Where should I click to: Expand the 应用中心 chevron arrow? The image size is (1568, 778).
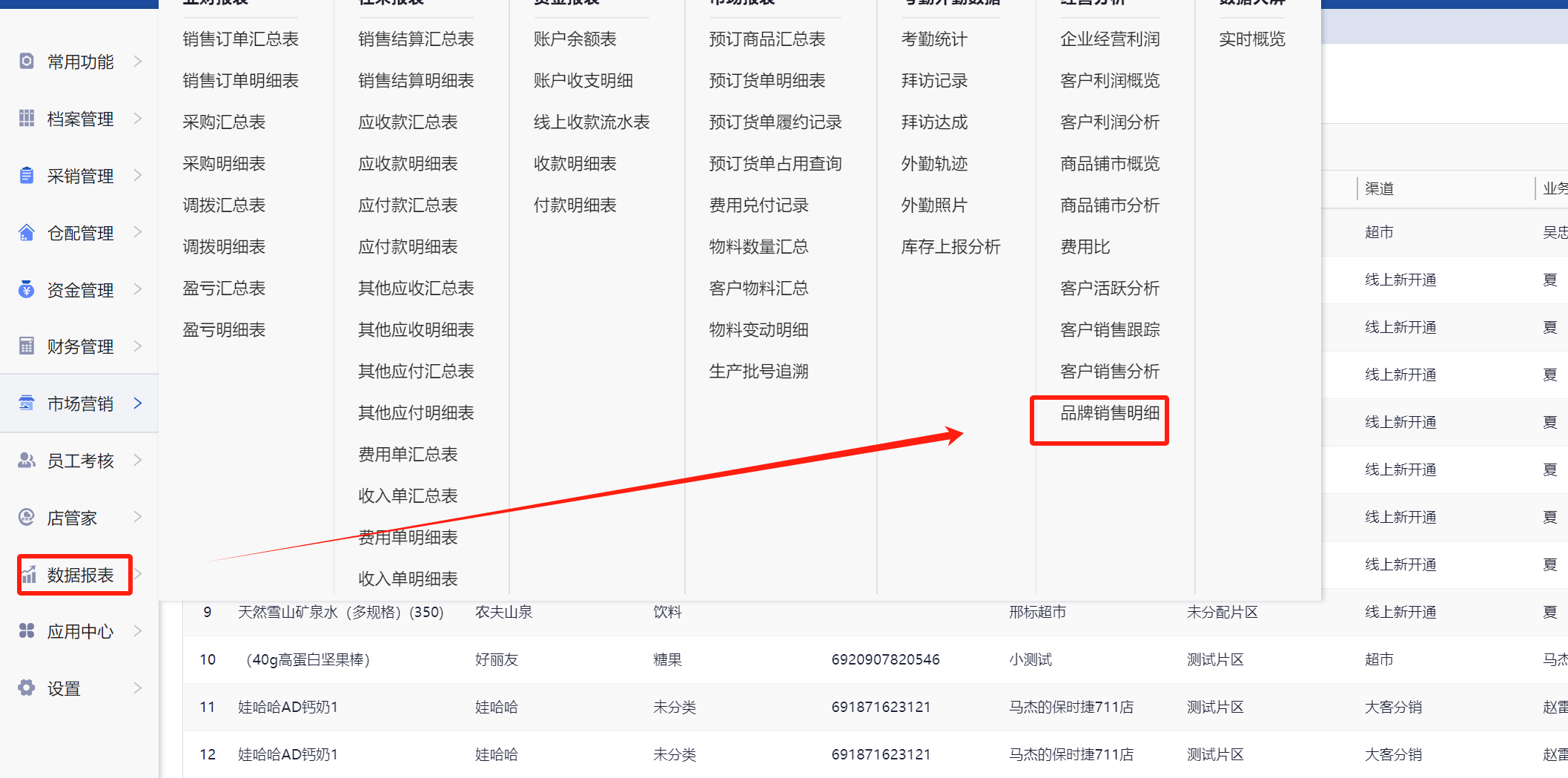click(138, 631)
